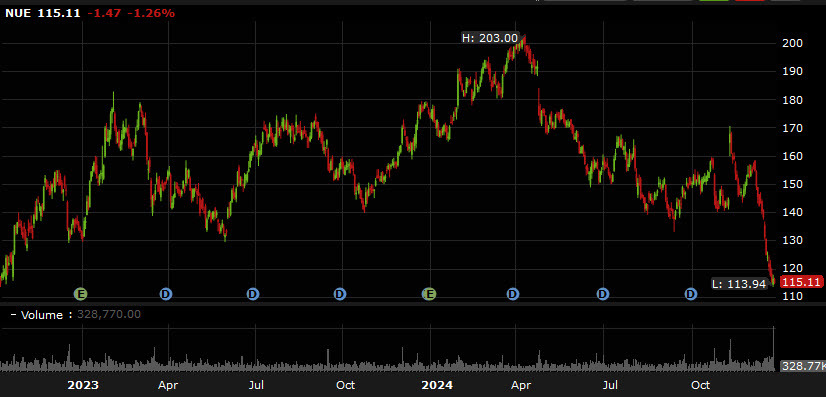
Task: Click the Apr label following 2024
Action: pyautogui.click(x=521, y=385)
